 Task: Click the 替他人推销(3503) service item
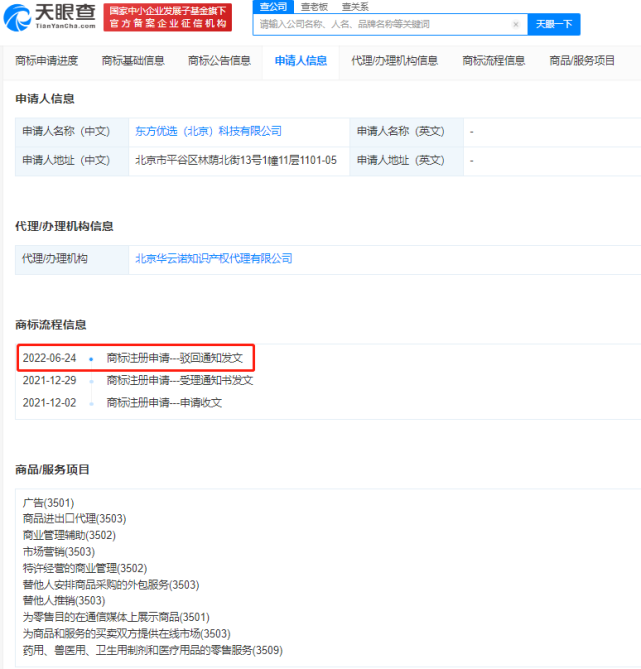point(64,601)
